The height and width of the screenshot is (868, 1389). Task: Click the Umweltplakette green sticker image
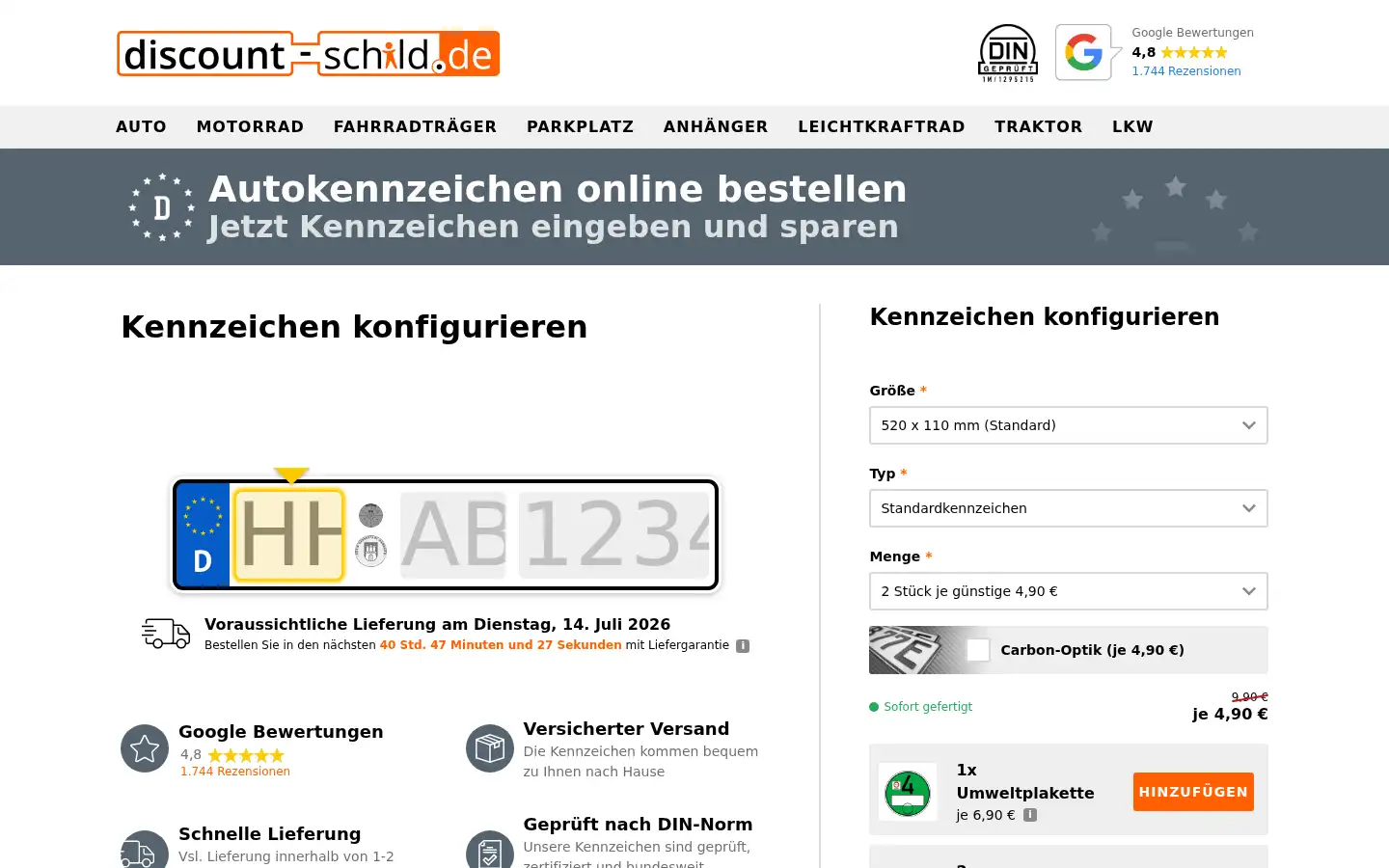click(x=908, y=792)
